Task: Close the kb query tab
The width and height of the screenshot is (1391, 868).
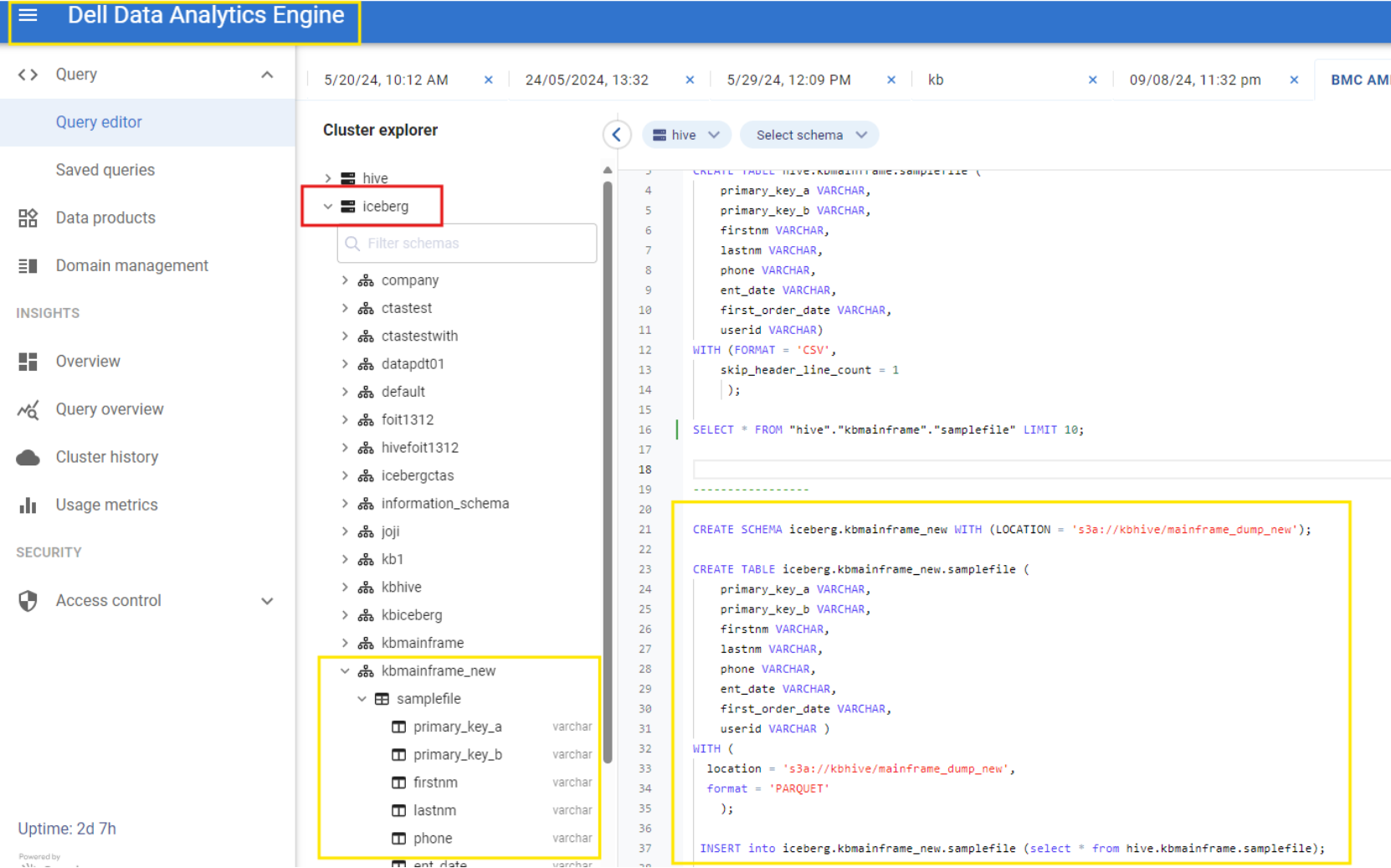Action: click(1092, 80)
